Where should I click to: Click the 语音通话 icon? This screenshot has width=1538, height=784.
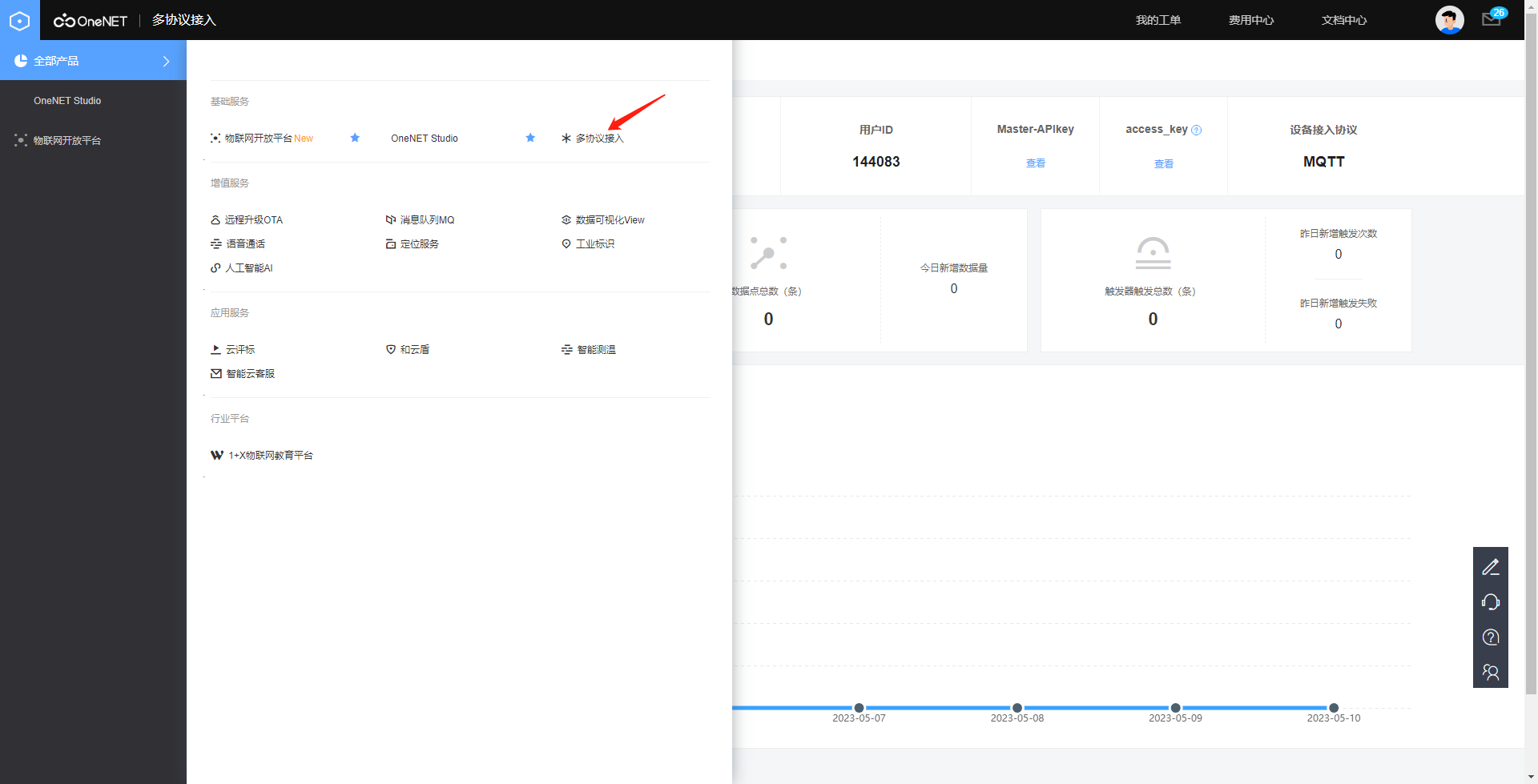point(216,244)
